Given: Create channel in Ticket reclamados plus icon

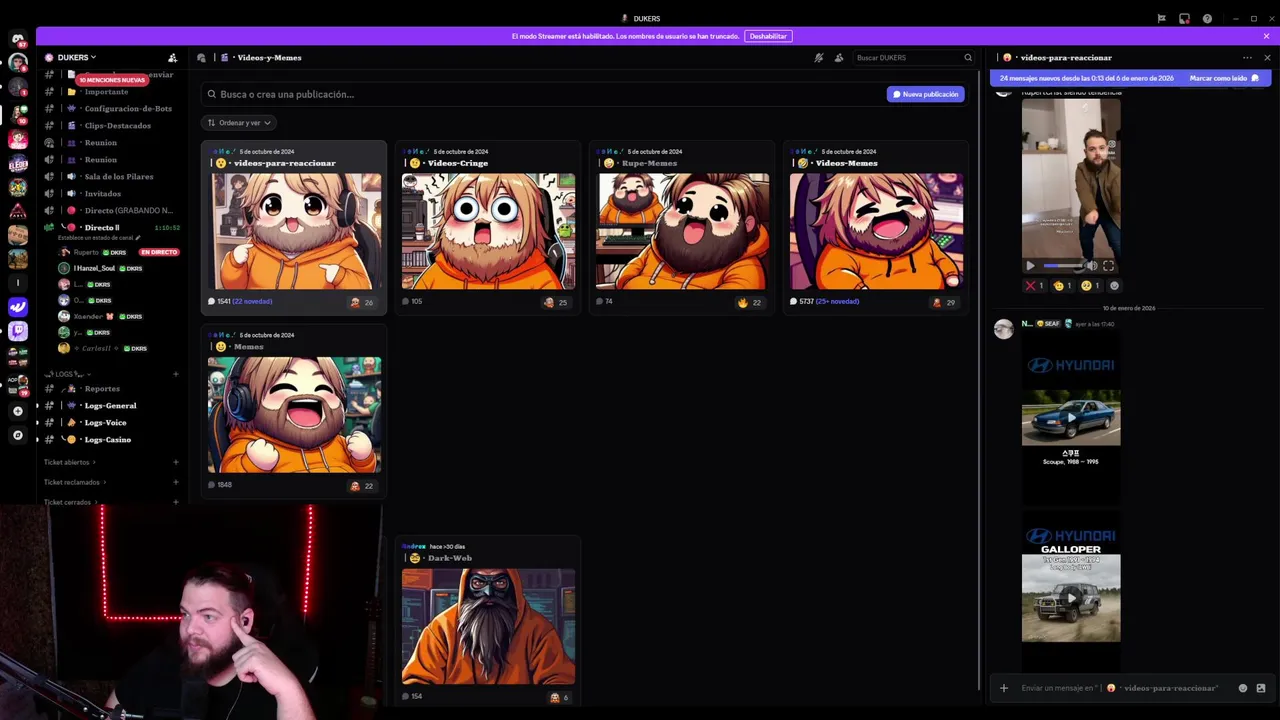Looking at the screenshot, I should (x=176, y=482).
